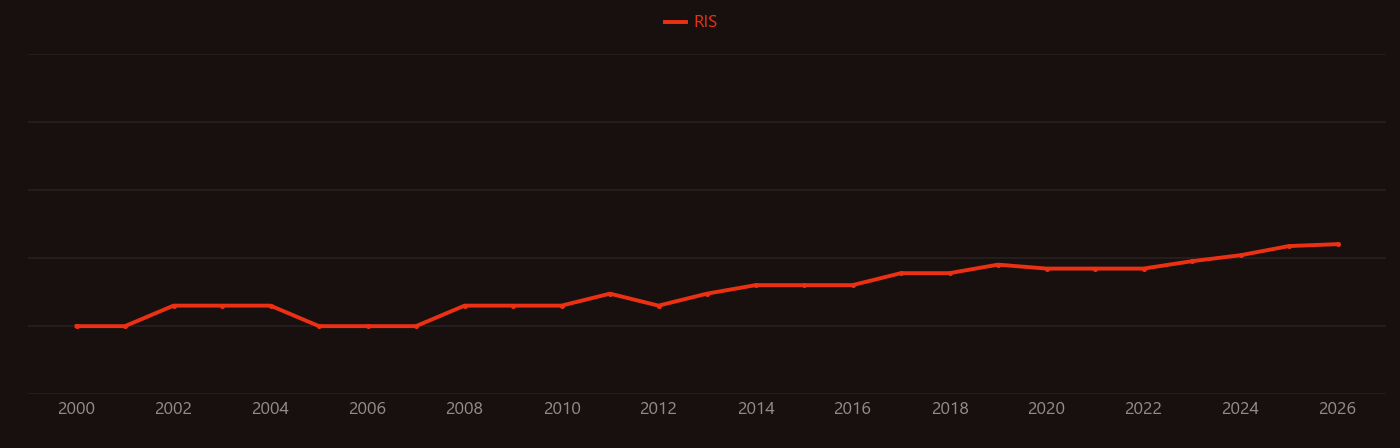Screen dimensions: 1400x448
Task: Select the RIS data point for 2011
Action: point(610,294)
